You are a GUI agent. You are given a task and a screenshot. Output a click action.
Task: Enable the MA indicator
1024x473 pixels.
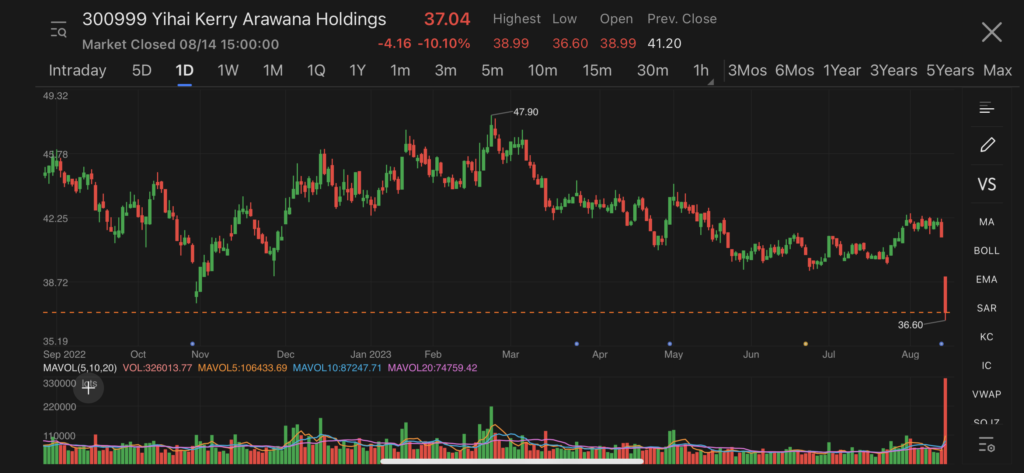[987, 222]
